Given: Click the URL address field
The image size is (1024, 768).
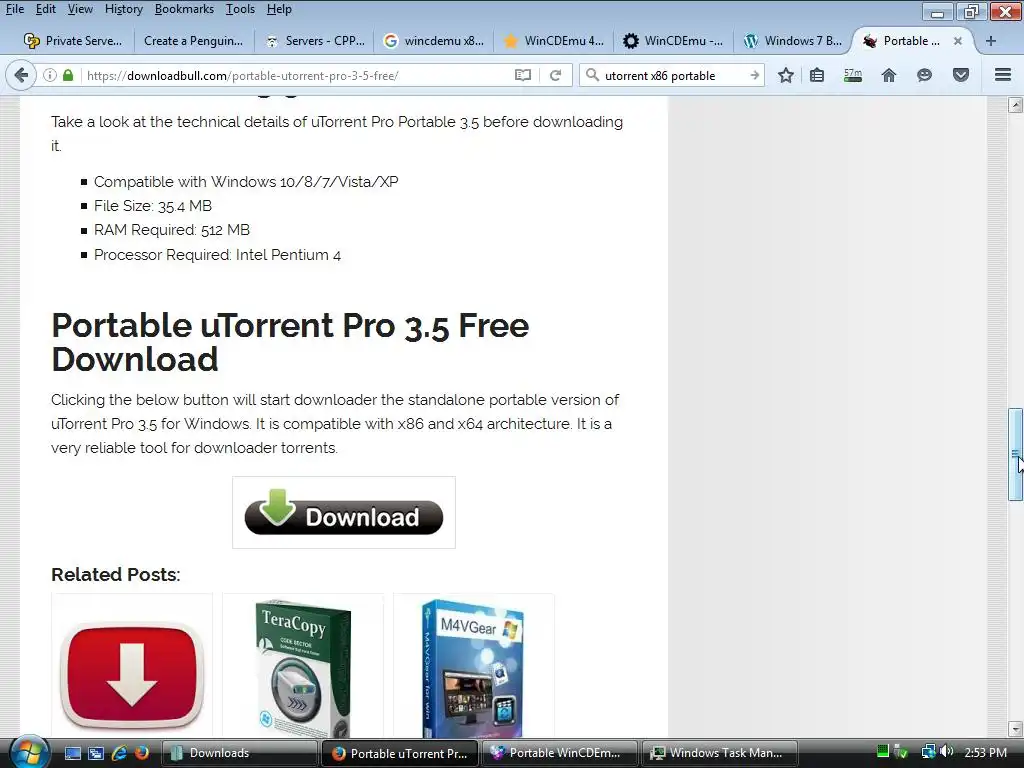Looking at the screenshot, I should click(297, 75).
